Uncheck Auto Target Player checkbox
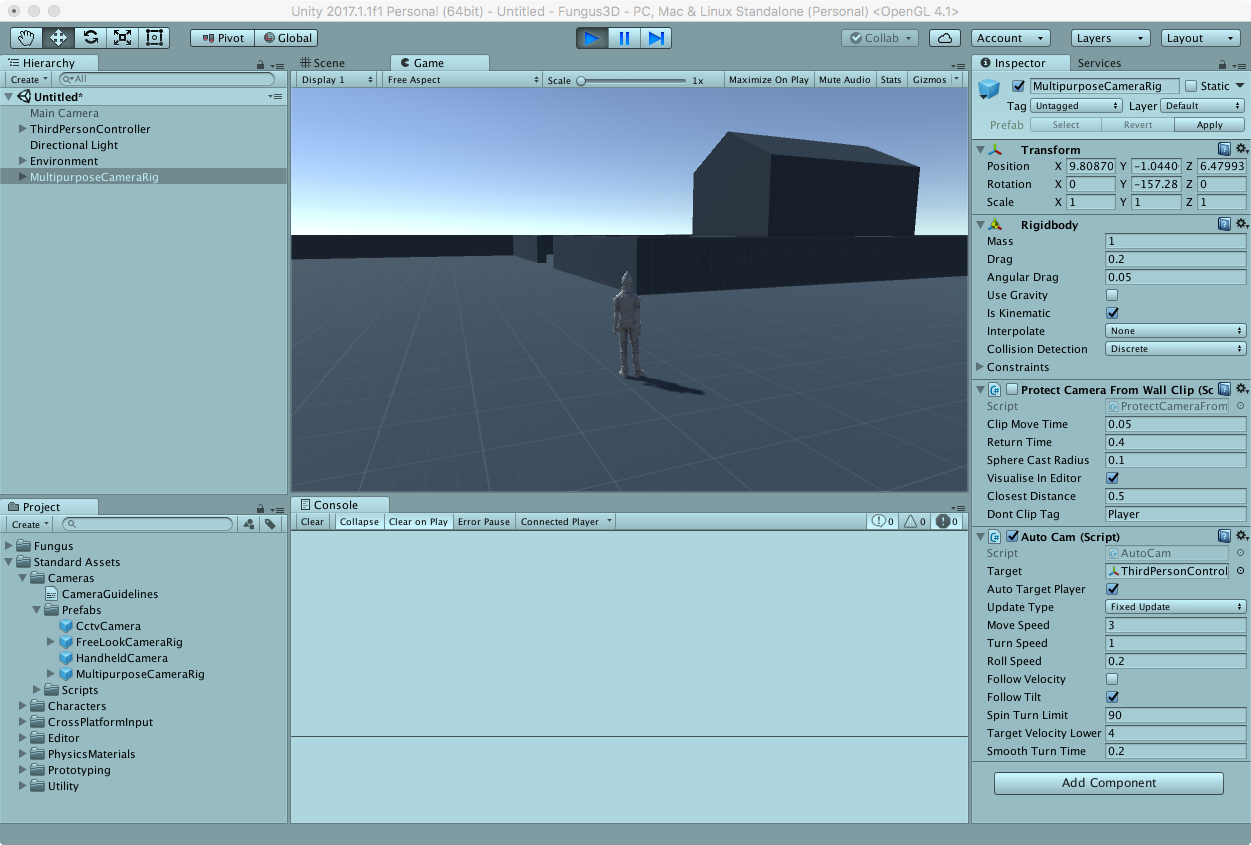Viewport: 1251px width, 845px height. (1112, 589)
